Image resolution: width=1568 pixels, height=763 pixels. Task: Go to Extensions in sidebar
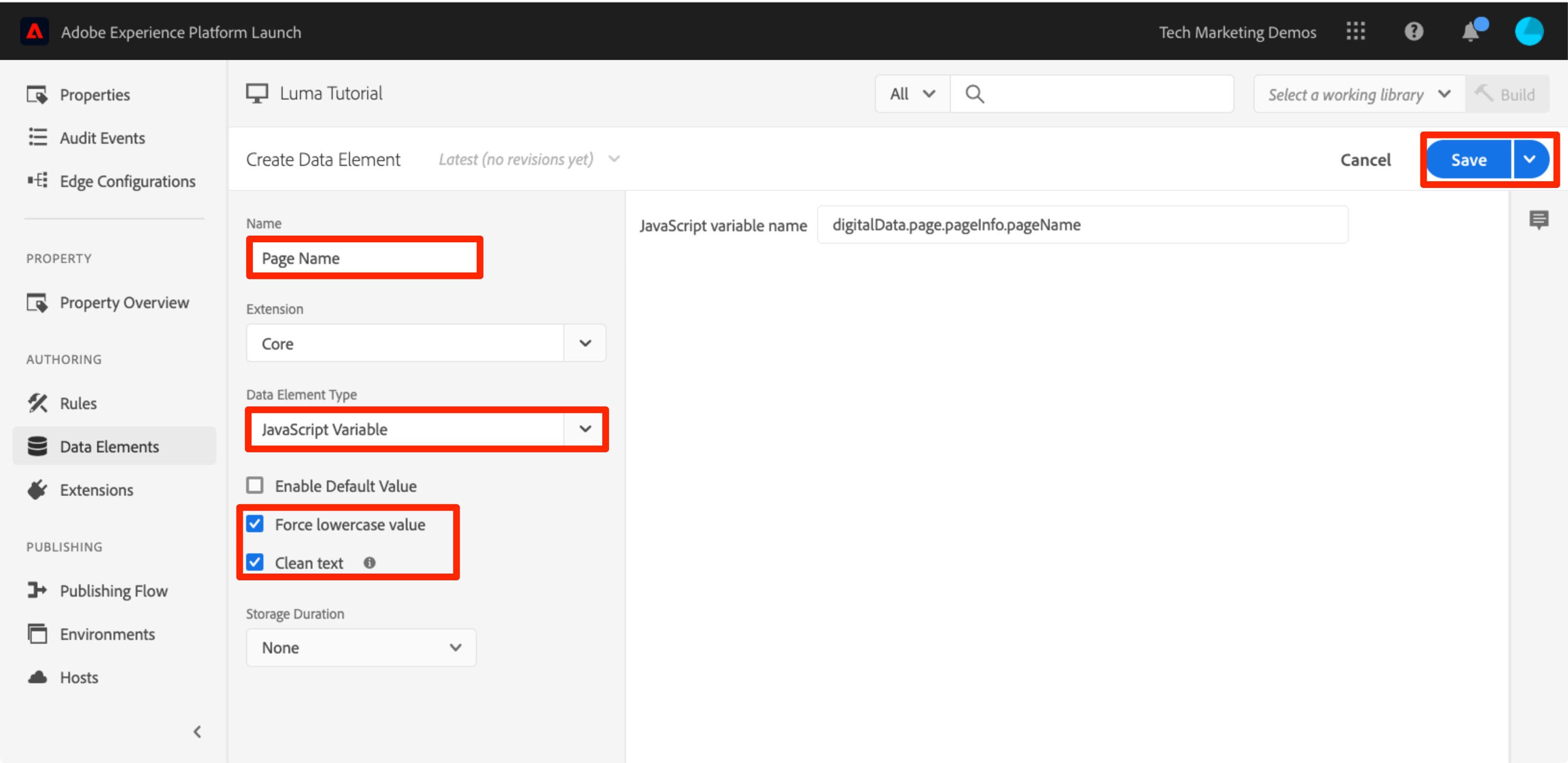(96, 489)
